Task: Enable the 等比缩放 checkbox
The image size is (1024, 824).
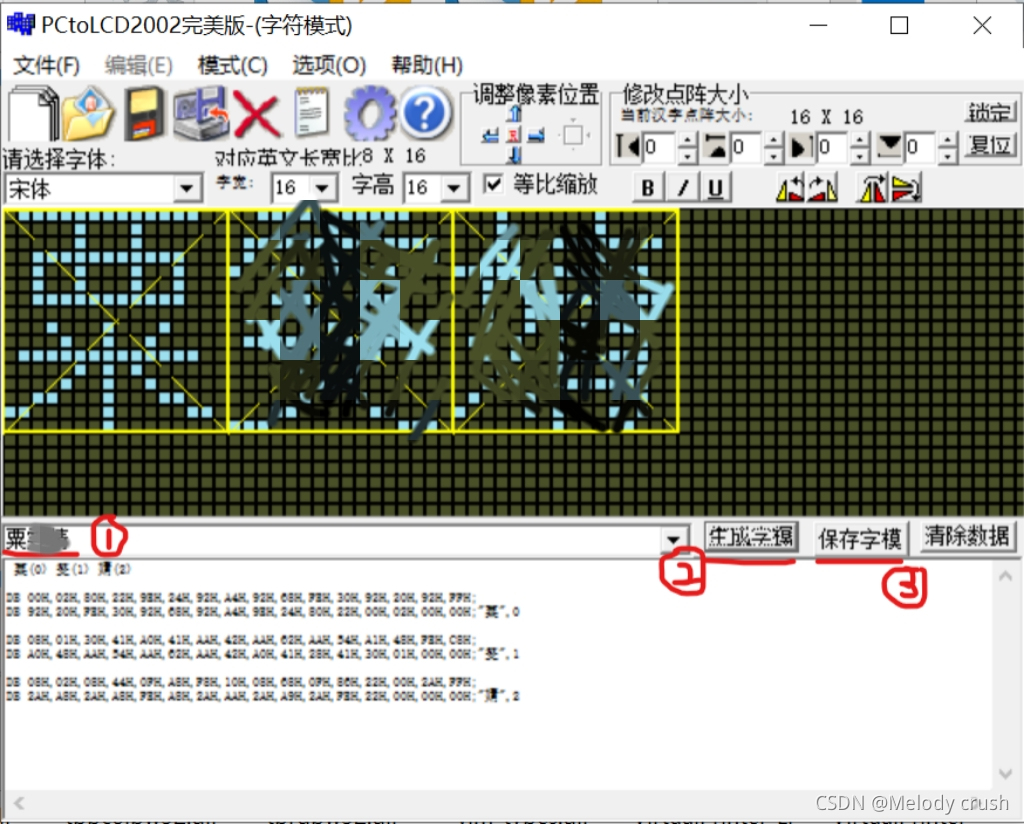Action: pyautogui.click(x=494, y=183)
